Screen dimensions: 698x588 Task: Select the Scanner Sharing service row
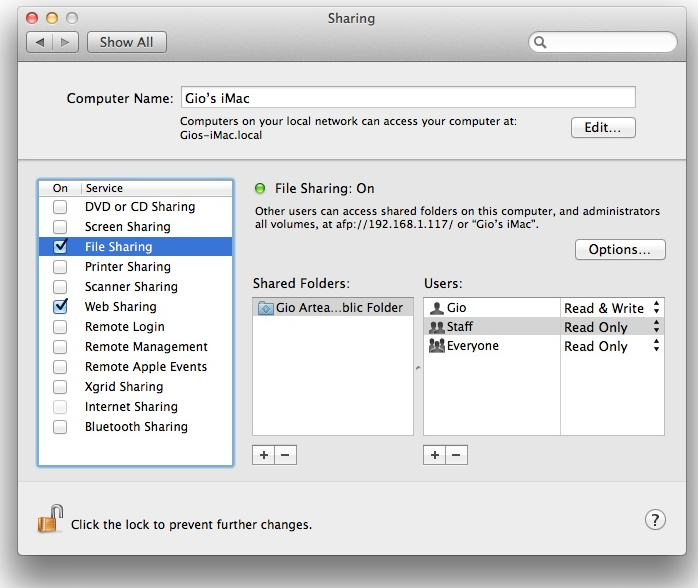pyautogui.click(x=135, y=287)
